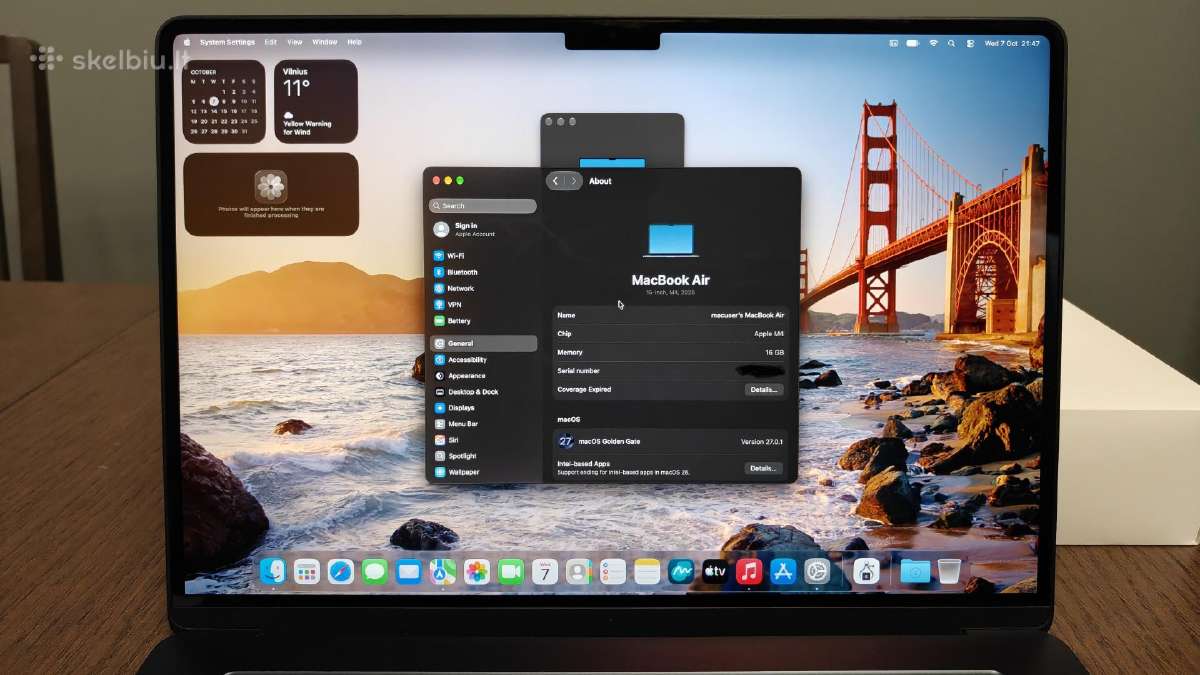Click the battery status icon in the menu bar

(913, 43)
